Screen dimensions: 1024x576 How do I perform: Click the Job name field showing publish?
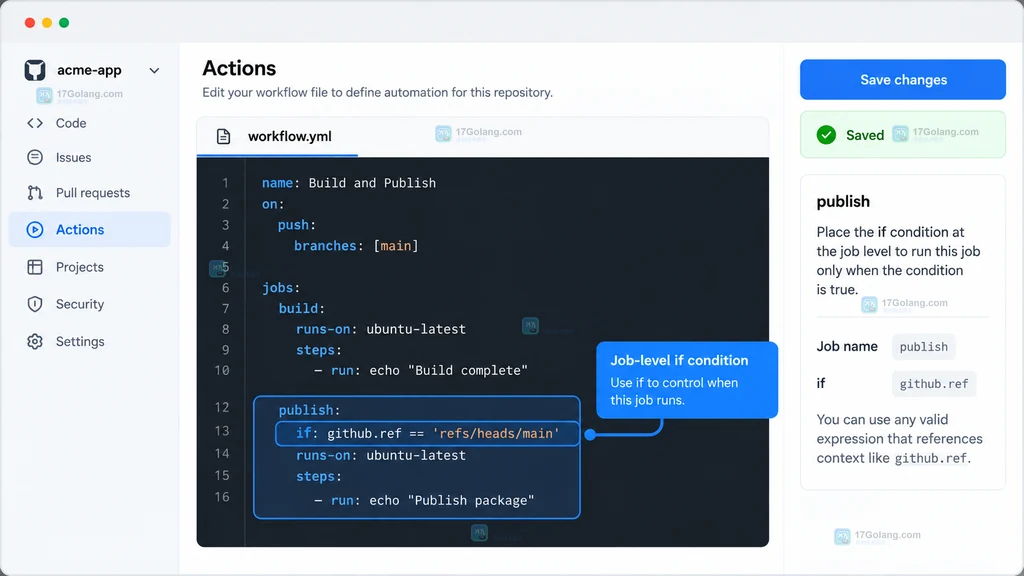[x=923, y=347]
